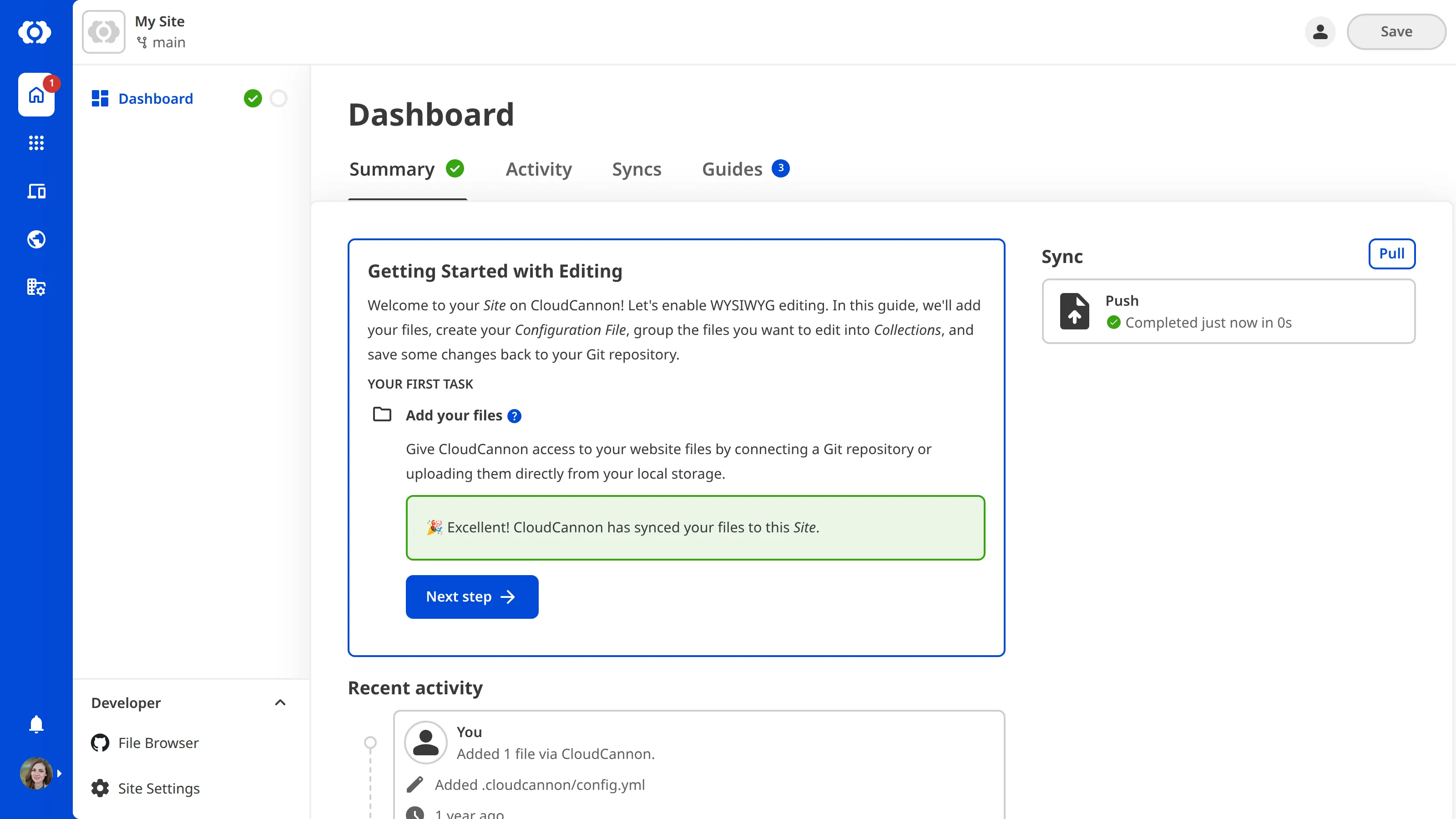Open the main branch selector

click(161, 42)
